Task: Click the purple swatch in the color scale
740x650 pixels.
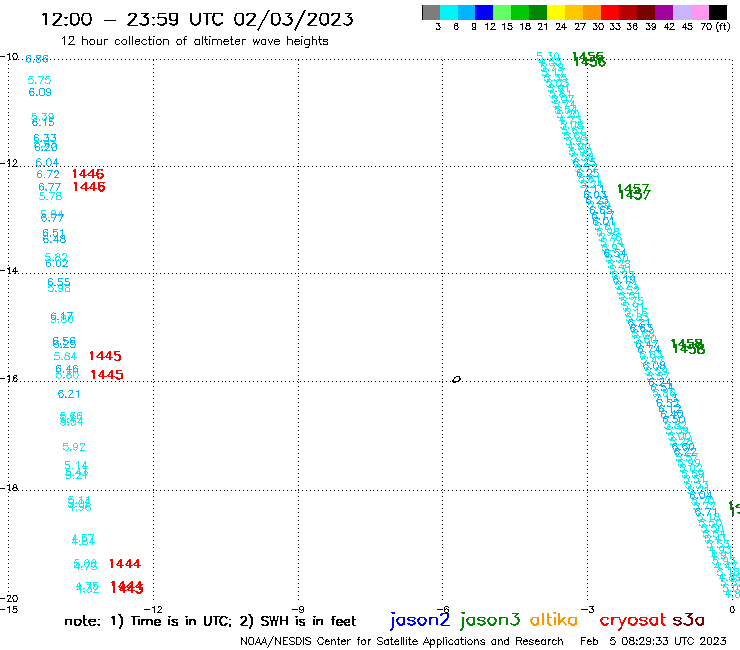Action: tap(664, 12)
